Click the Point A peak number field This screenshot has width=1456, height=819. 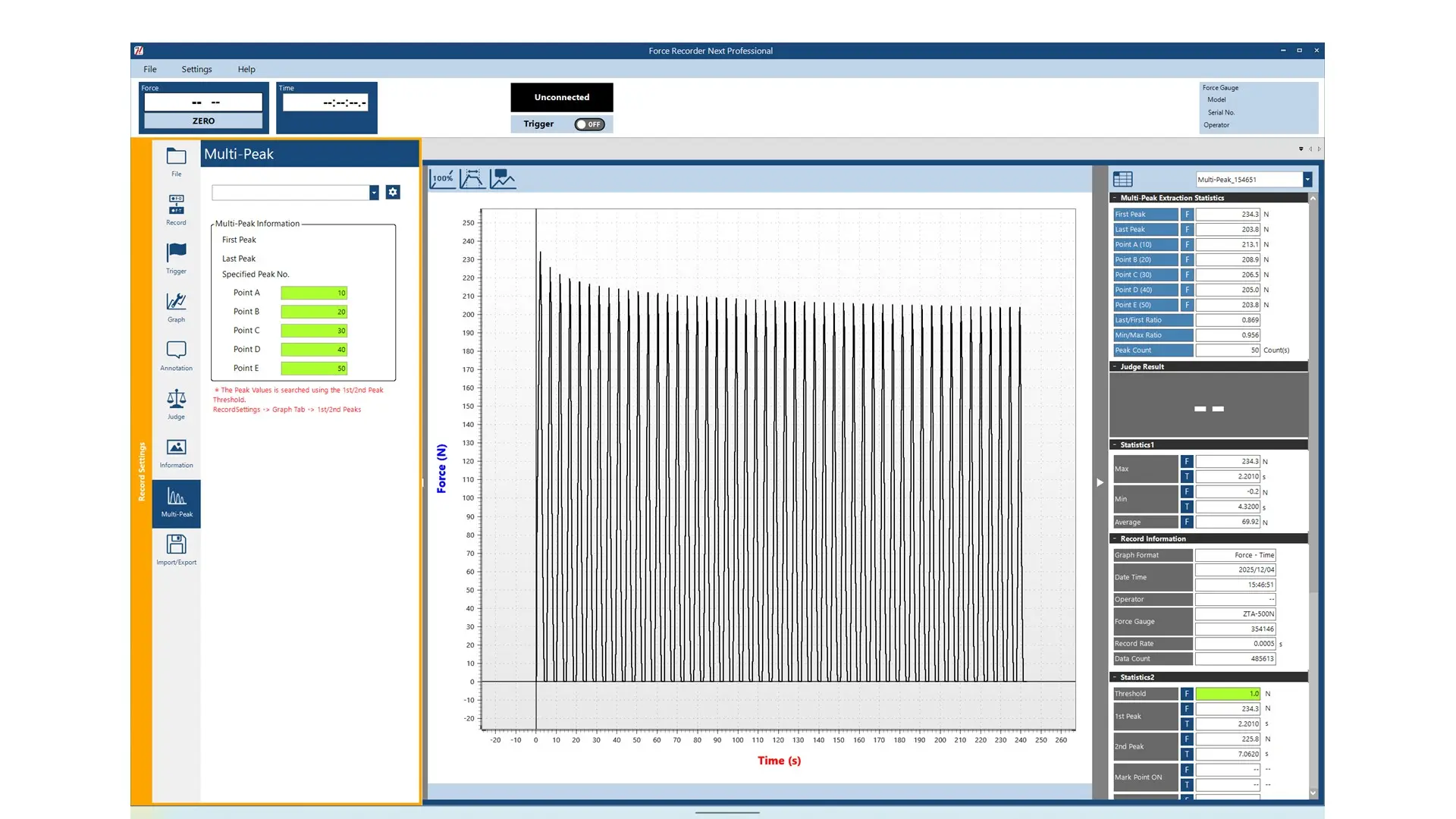pyautogui.click(x=314, y=293)
